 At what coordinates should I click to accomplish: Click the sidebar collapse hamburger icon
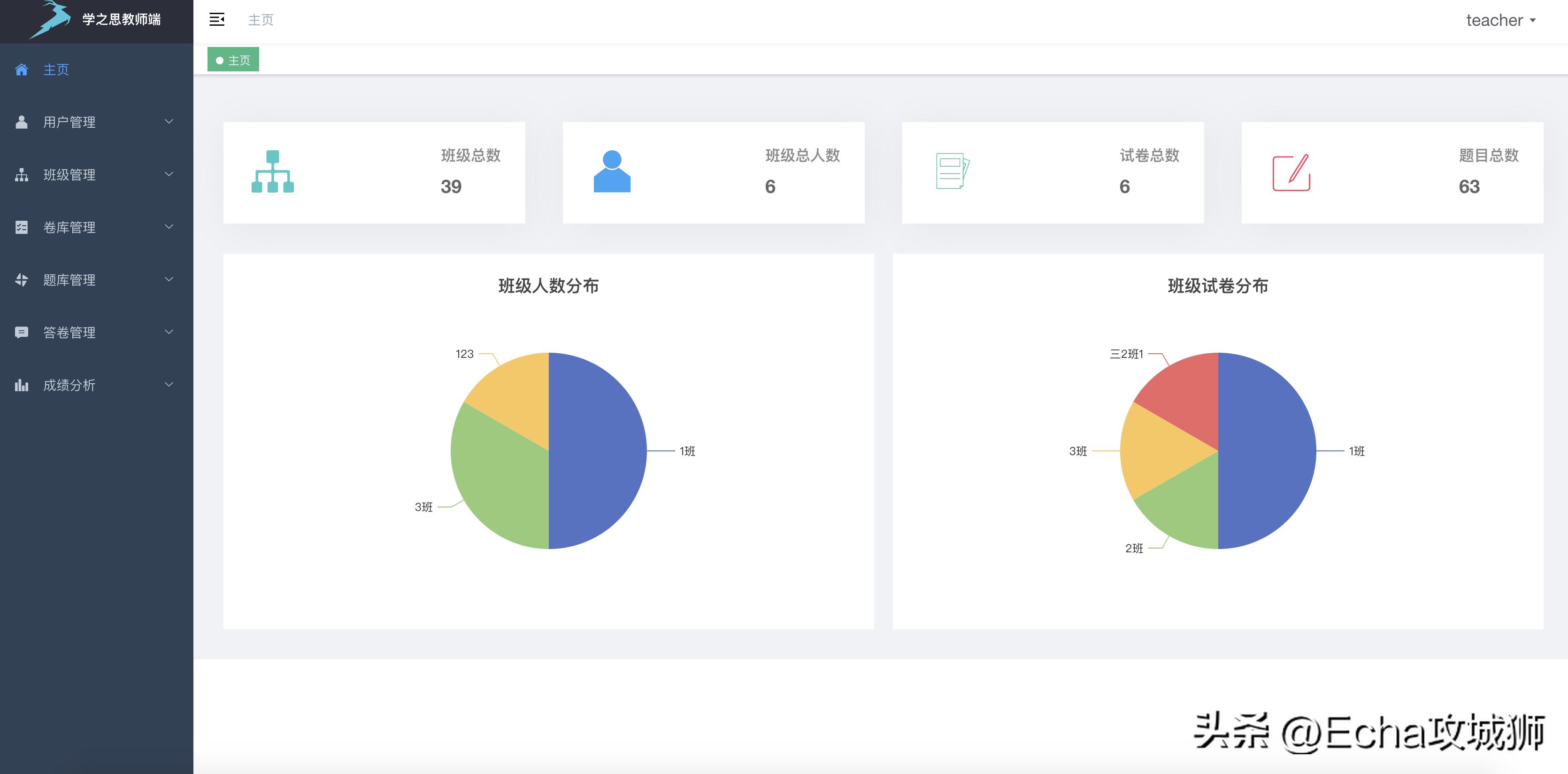pyautogui.click(x=217, y=19)
